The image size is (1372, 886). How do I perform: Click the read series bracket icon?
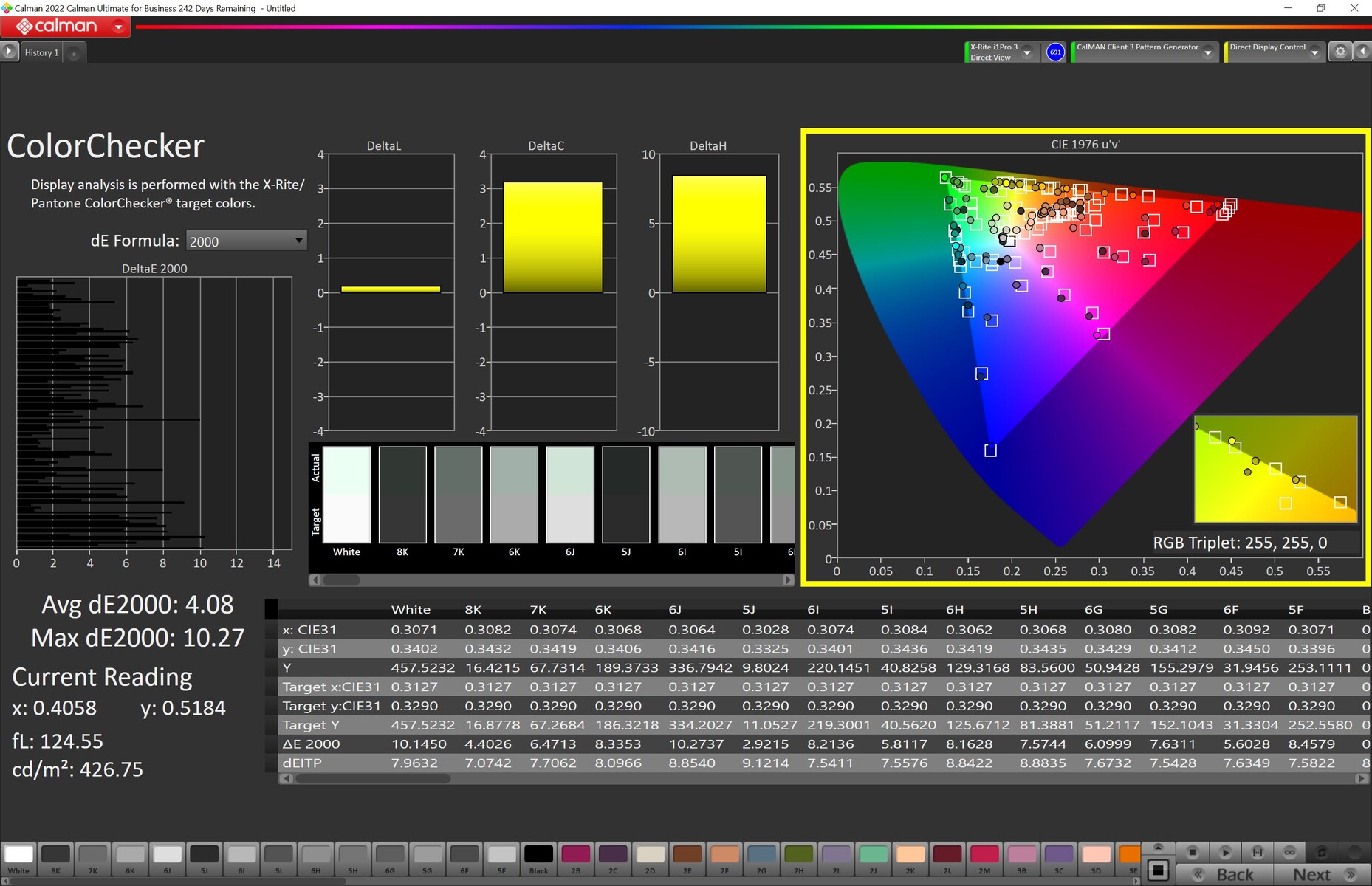[1258, 852]
